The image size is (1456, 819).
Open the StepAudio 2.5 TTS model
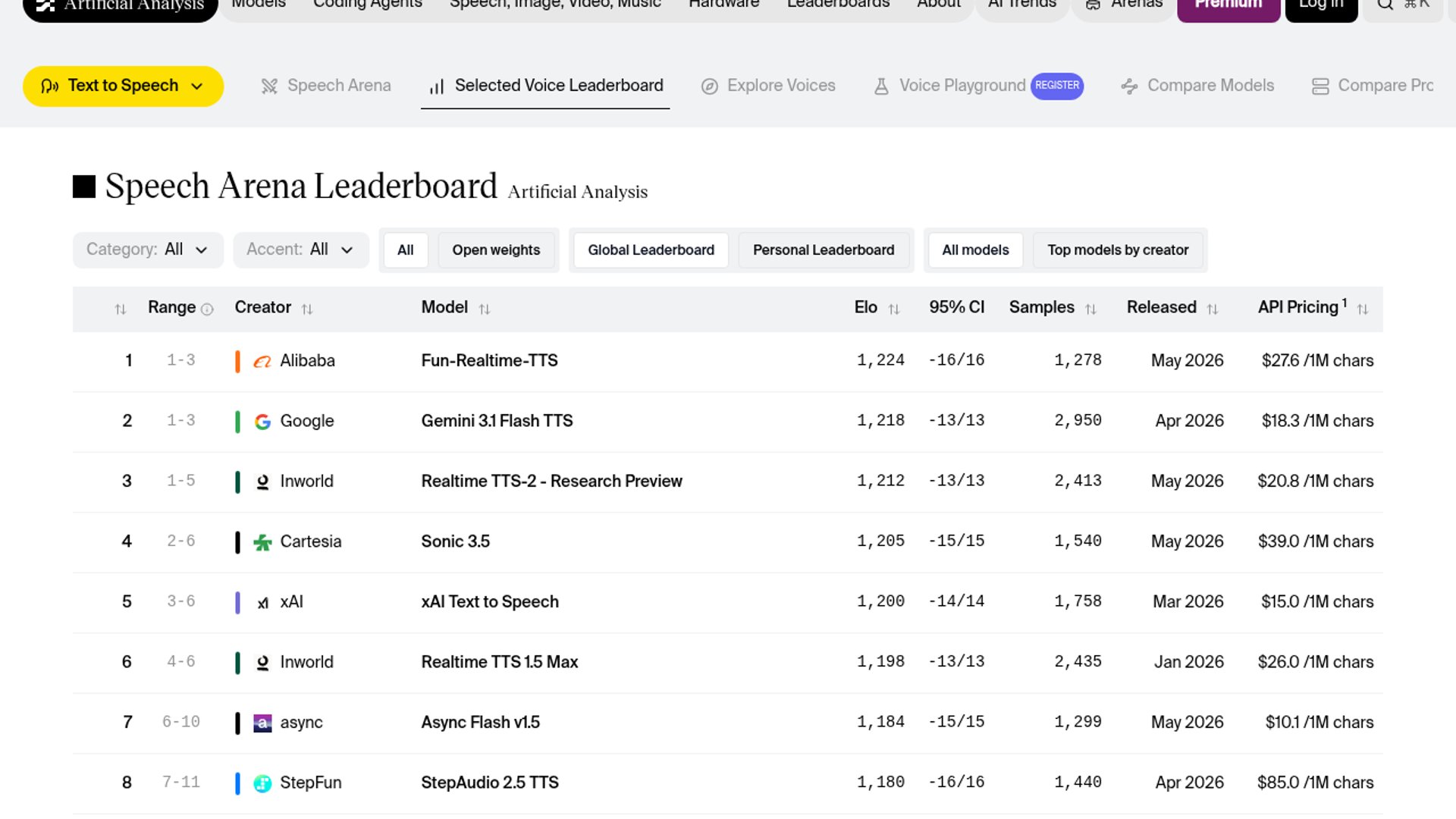[489, 783]
